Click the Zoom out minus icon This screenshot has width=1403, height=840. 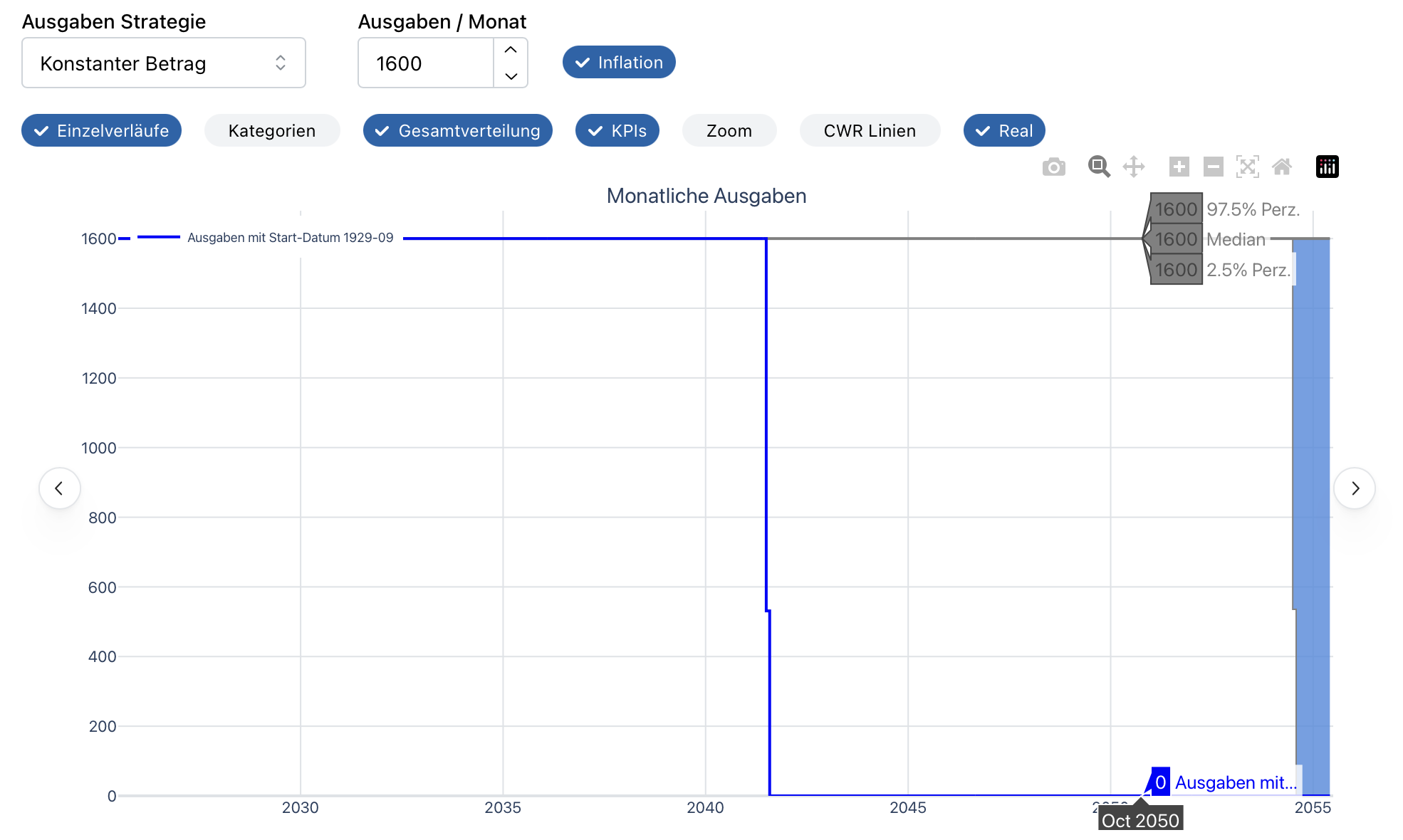[1213, 167]
